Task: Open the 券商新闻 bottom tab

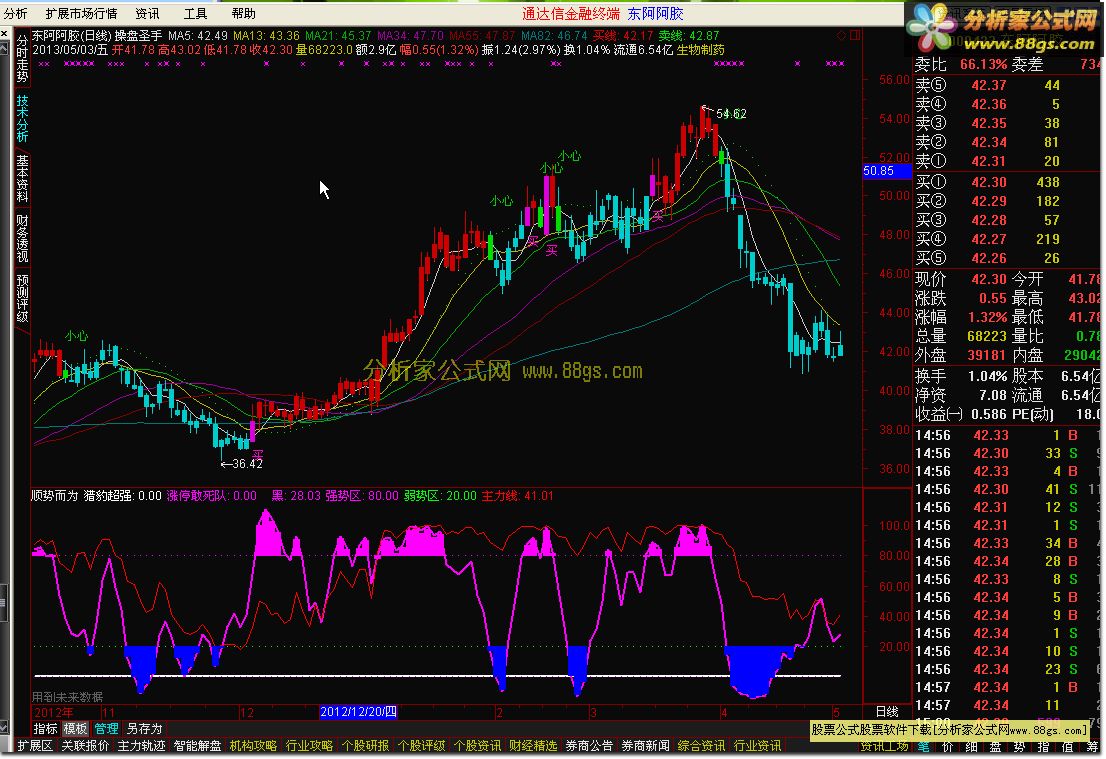Action: click(x=645, y=746)
